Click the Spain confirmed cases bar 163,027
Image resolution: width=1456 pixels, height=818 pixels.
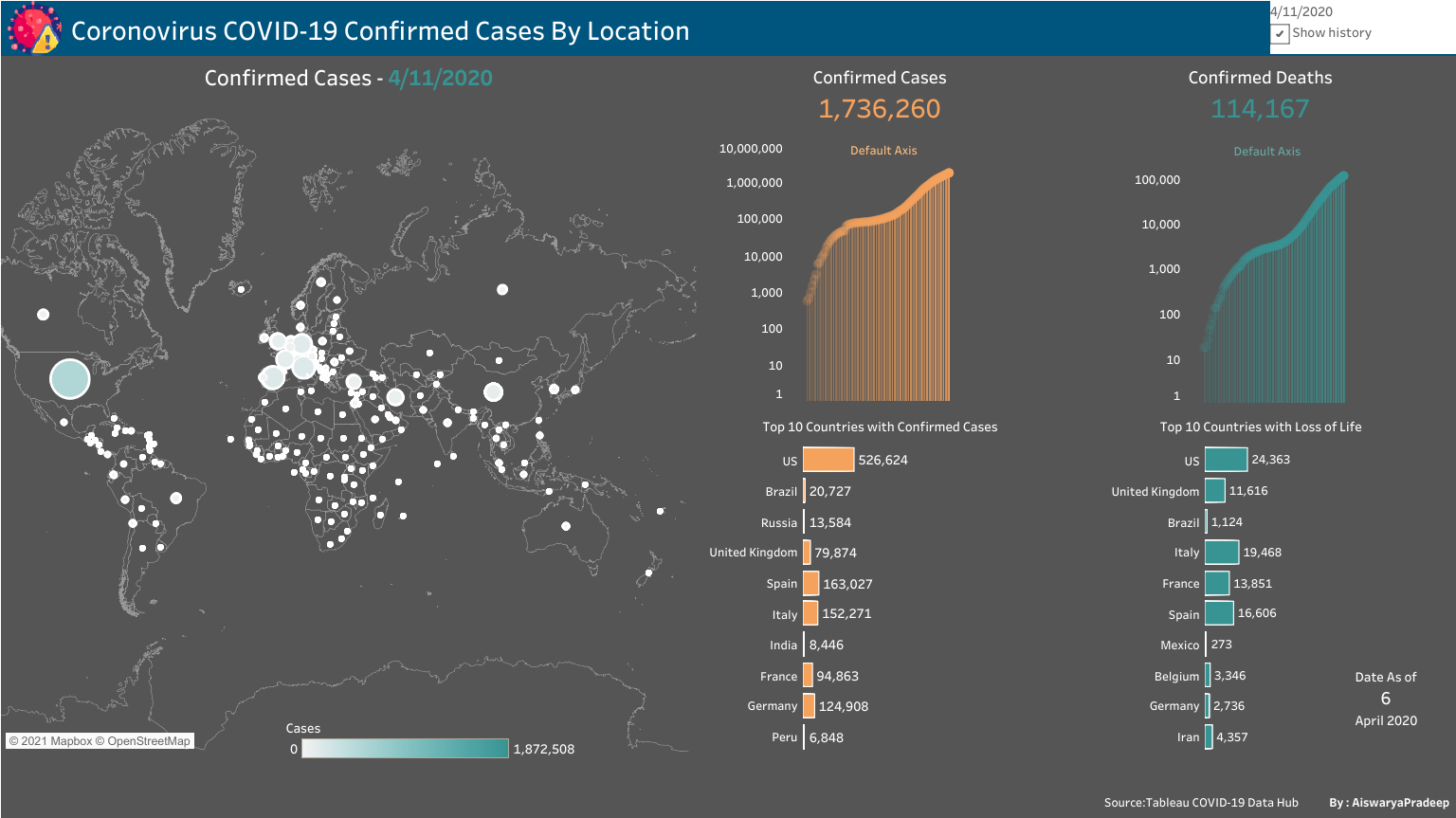pos(811,584)
